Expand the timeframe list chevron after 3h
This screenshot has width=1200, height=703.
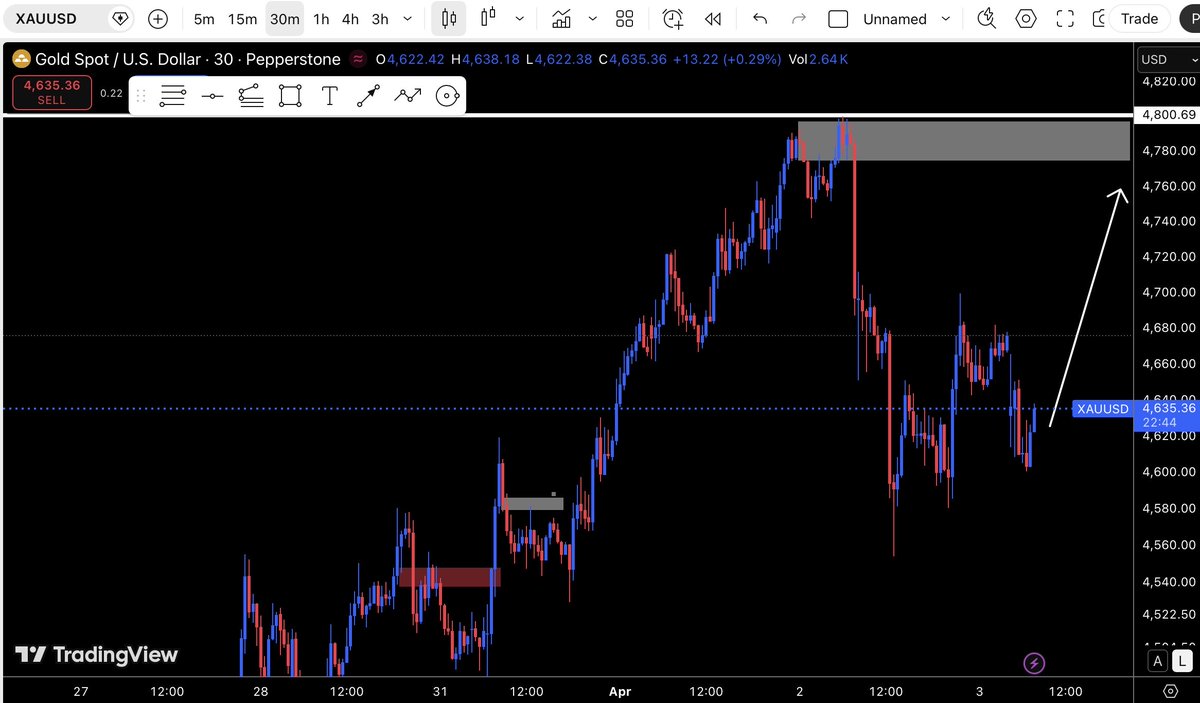(x=407, y=19)
